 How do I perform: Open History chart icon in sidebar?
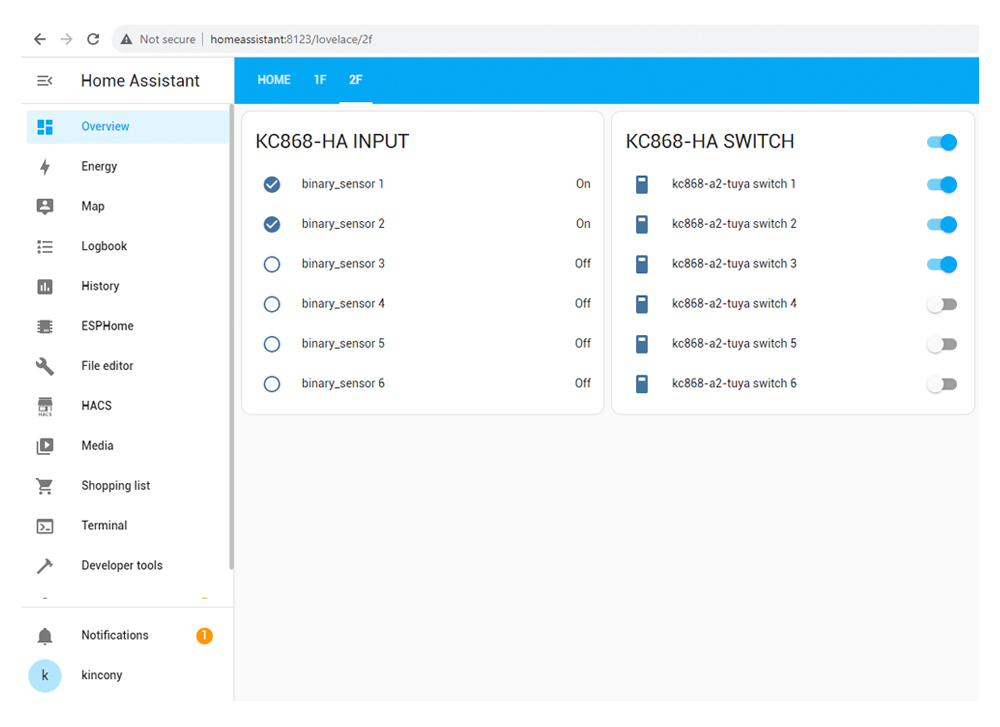point(45,287)
